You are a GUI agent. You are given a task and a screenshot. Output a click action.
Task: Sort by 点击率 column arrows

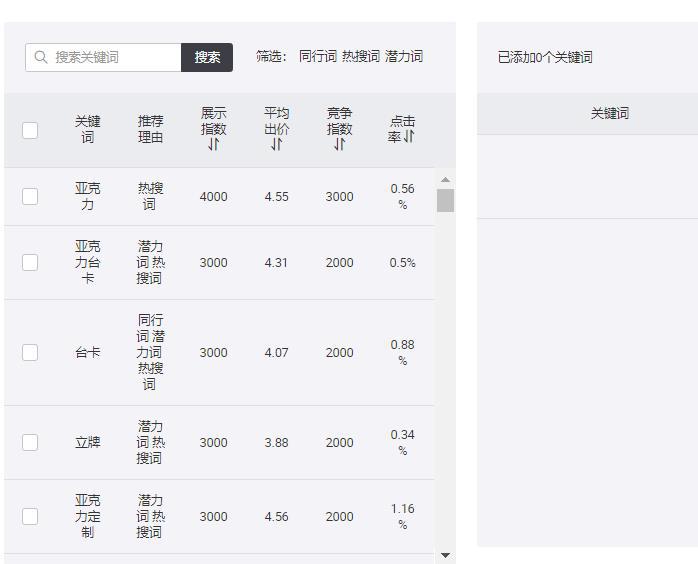(x=409, y=137)
